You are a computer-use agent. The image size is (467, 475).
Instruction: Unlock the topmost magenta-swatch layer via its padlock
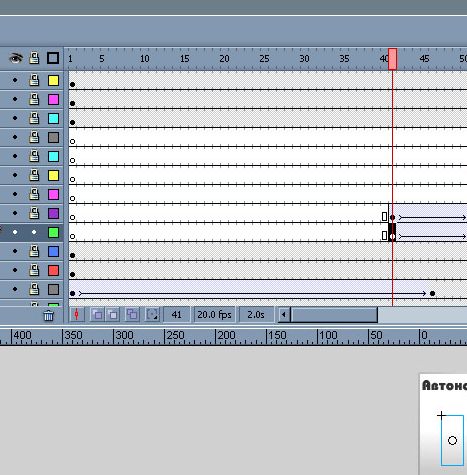pos(34,99)
